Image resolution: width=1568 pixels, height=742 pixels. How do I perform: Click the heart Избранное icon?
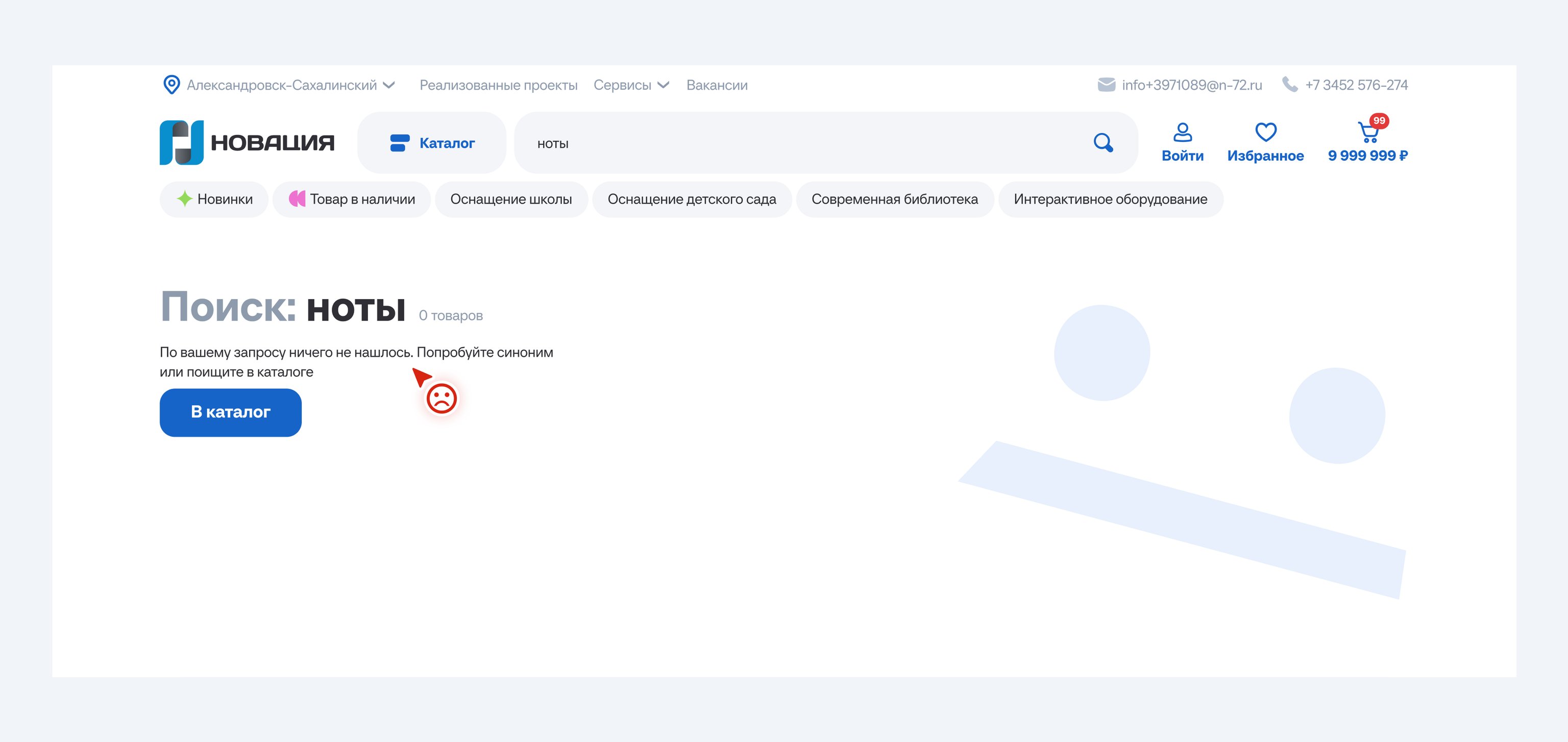pos(1265,132)
